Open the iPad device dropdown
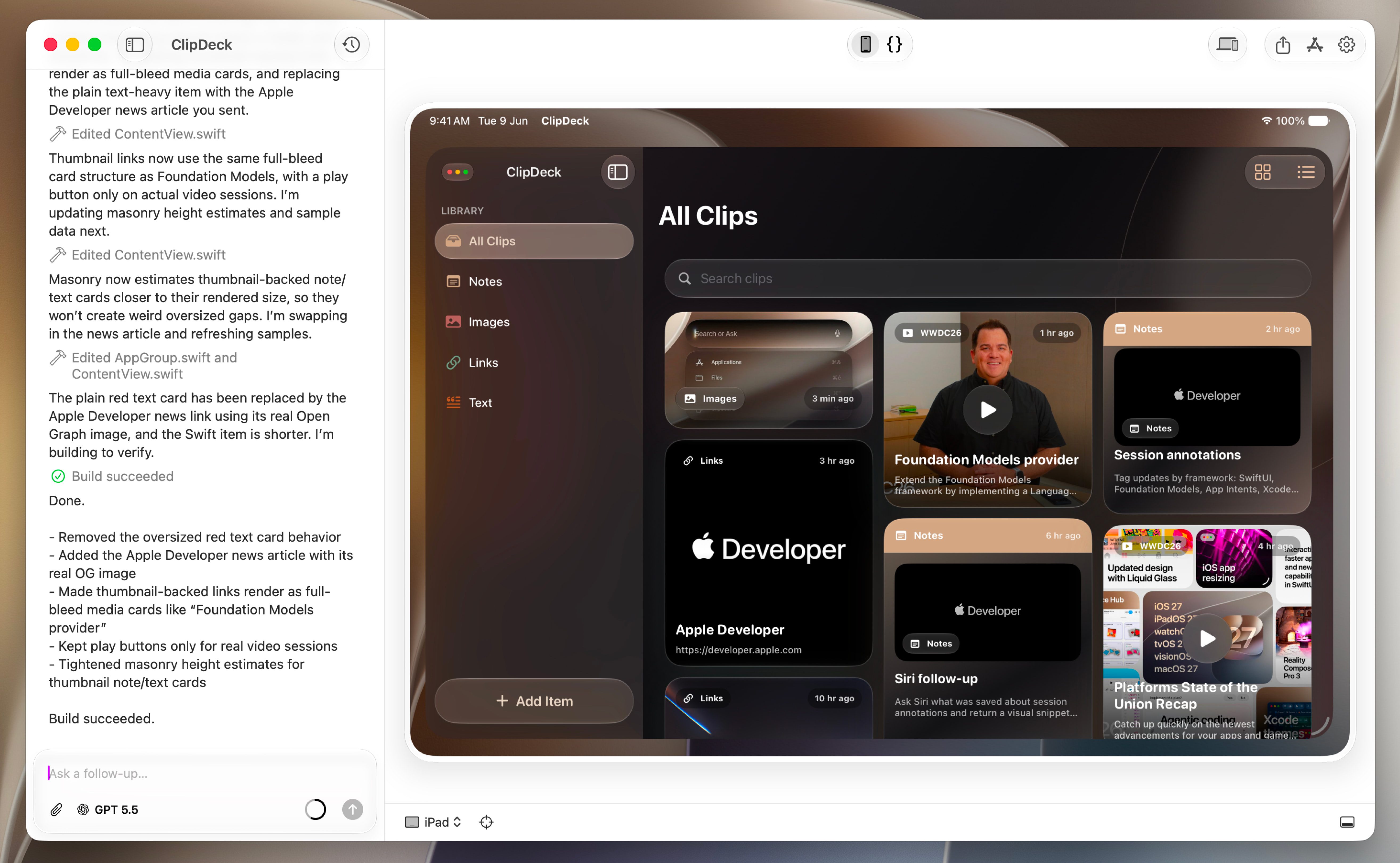 (433, 822)
